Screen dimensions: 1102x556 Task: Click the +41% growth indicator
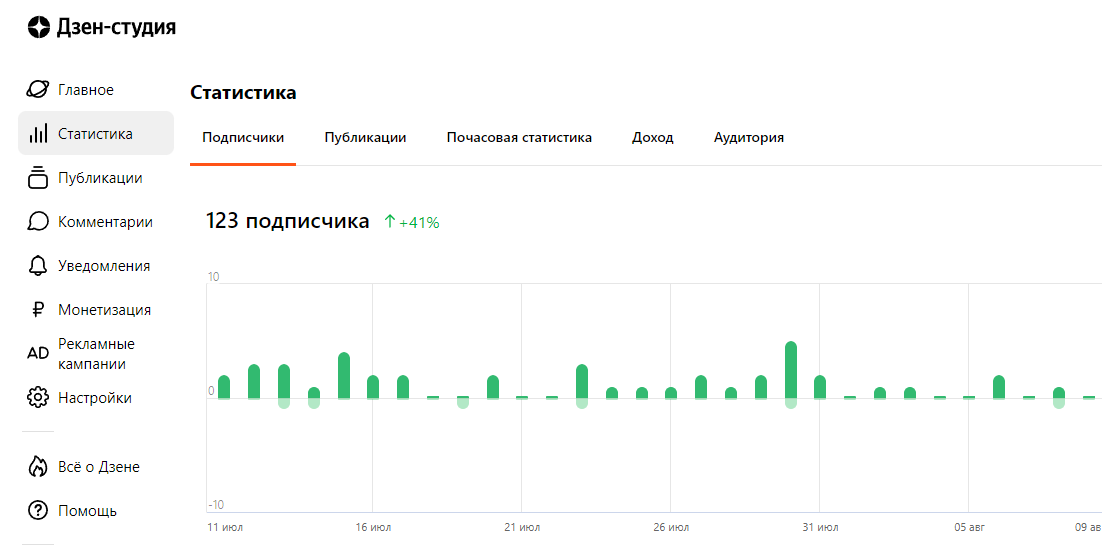tap(412, 223)
